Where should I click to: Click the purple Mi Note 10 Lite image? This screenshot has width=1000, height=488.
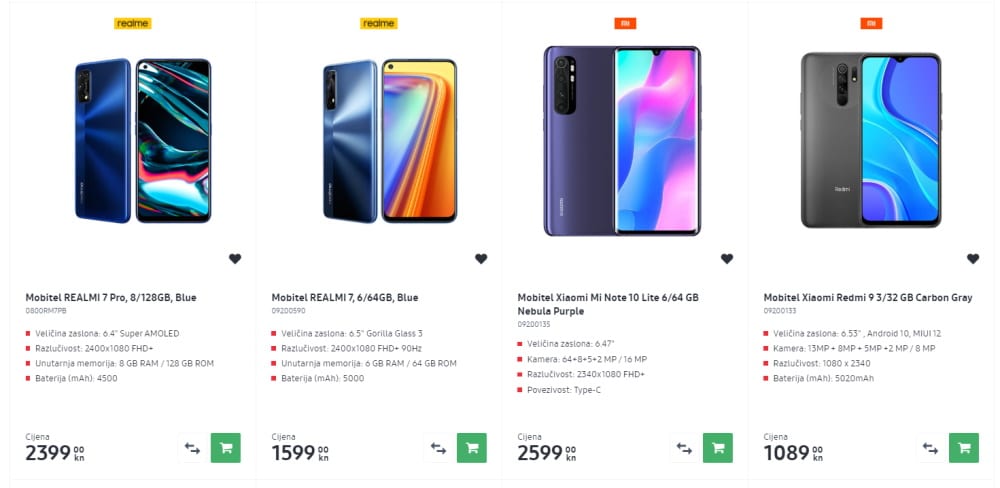622,140
